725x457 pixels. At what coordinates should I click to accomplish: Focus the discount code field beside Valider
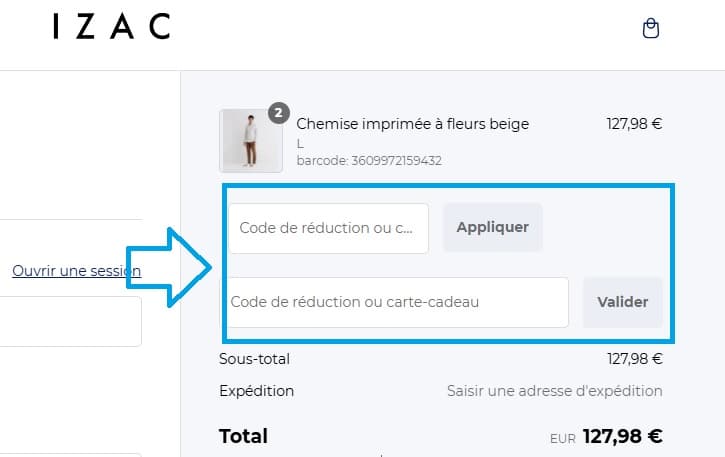point(395,302)
